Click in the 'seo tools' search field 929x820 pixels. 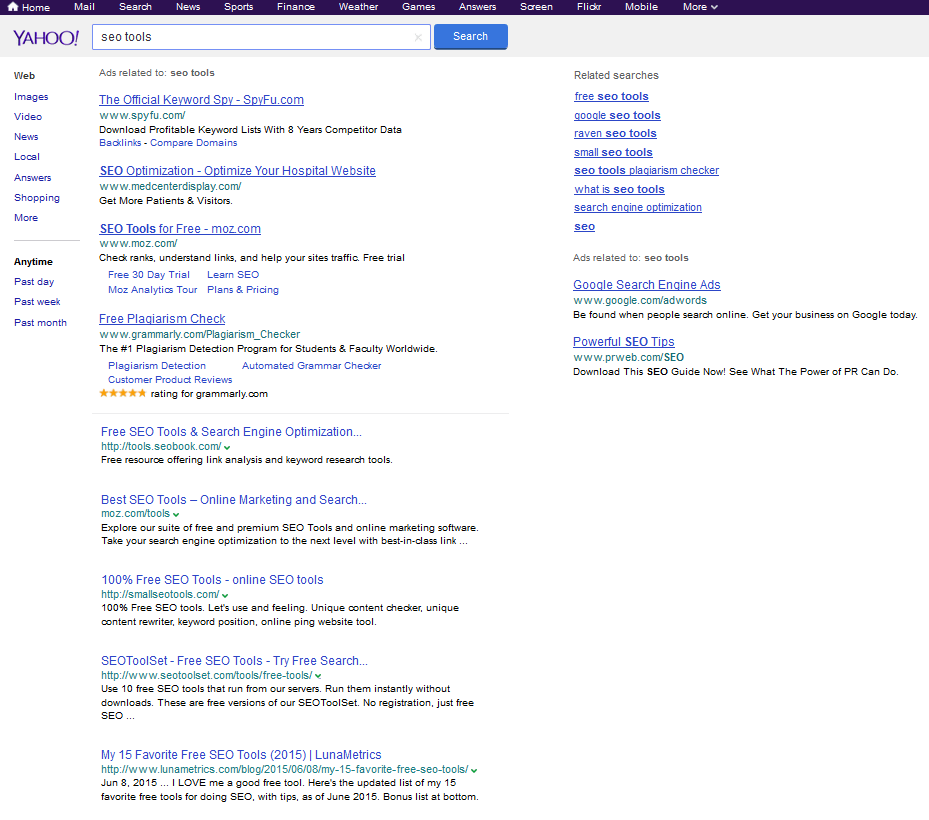pos(250,37)
